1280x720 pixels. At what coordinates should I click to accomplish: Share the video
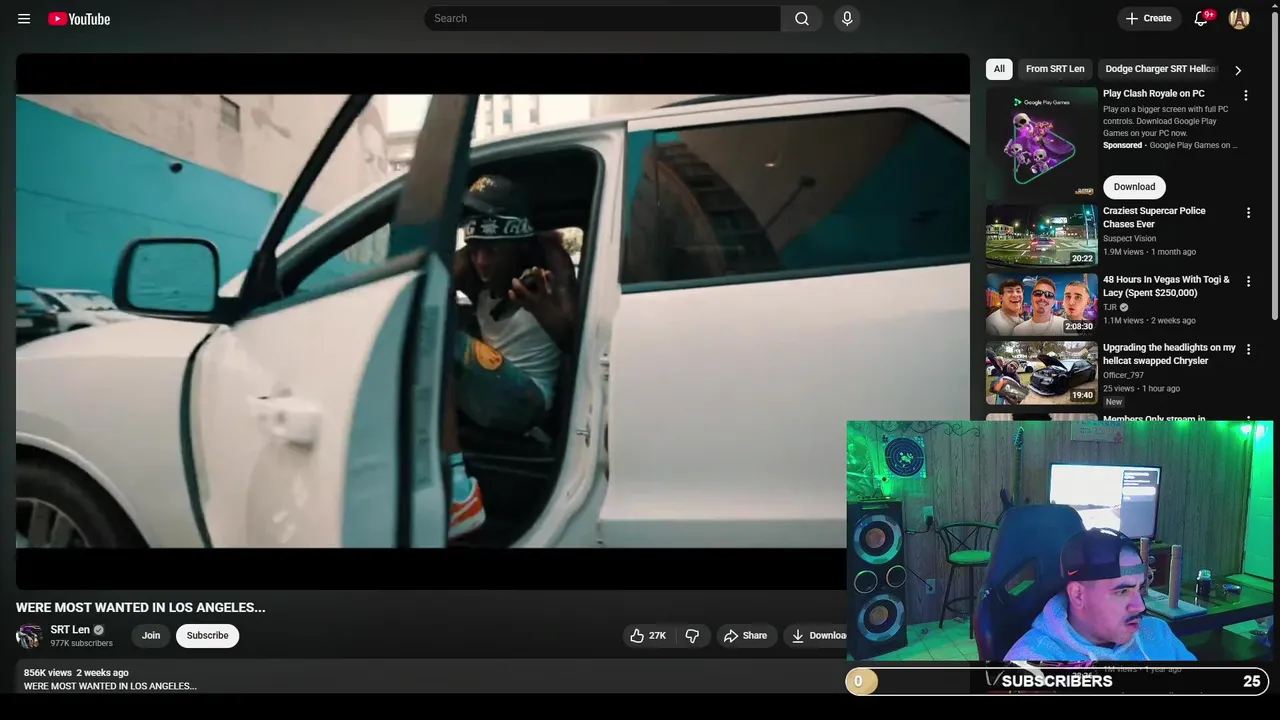point(745,636)
